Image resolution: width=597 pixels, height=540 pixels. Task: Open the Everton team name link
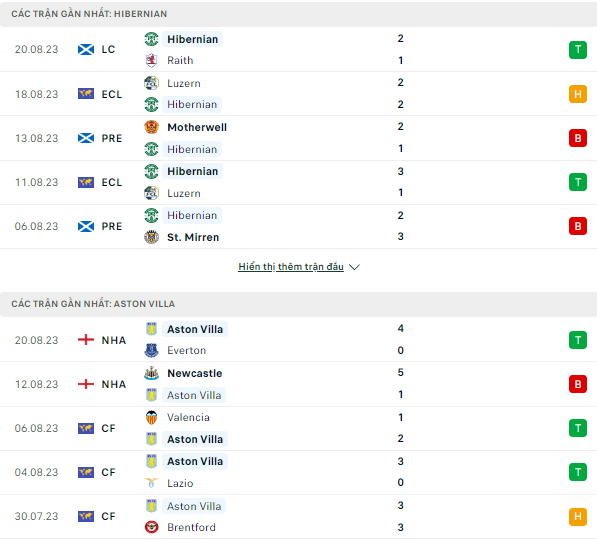[187, 350]
